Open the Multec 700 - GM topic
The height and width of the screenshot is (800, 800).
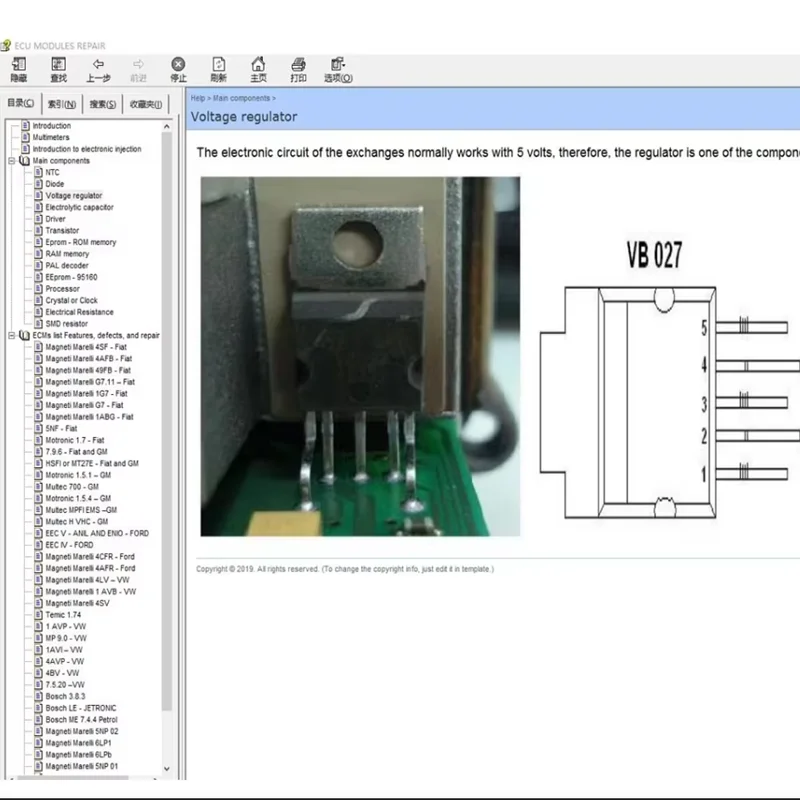point(72,487)
